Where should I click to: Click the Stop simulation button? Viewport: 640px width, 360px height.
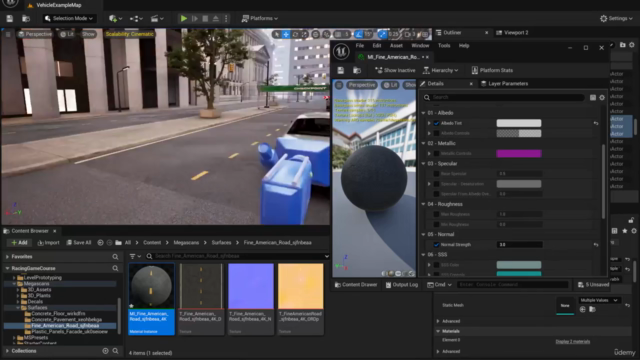click(x=205, y=18)
